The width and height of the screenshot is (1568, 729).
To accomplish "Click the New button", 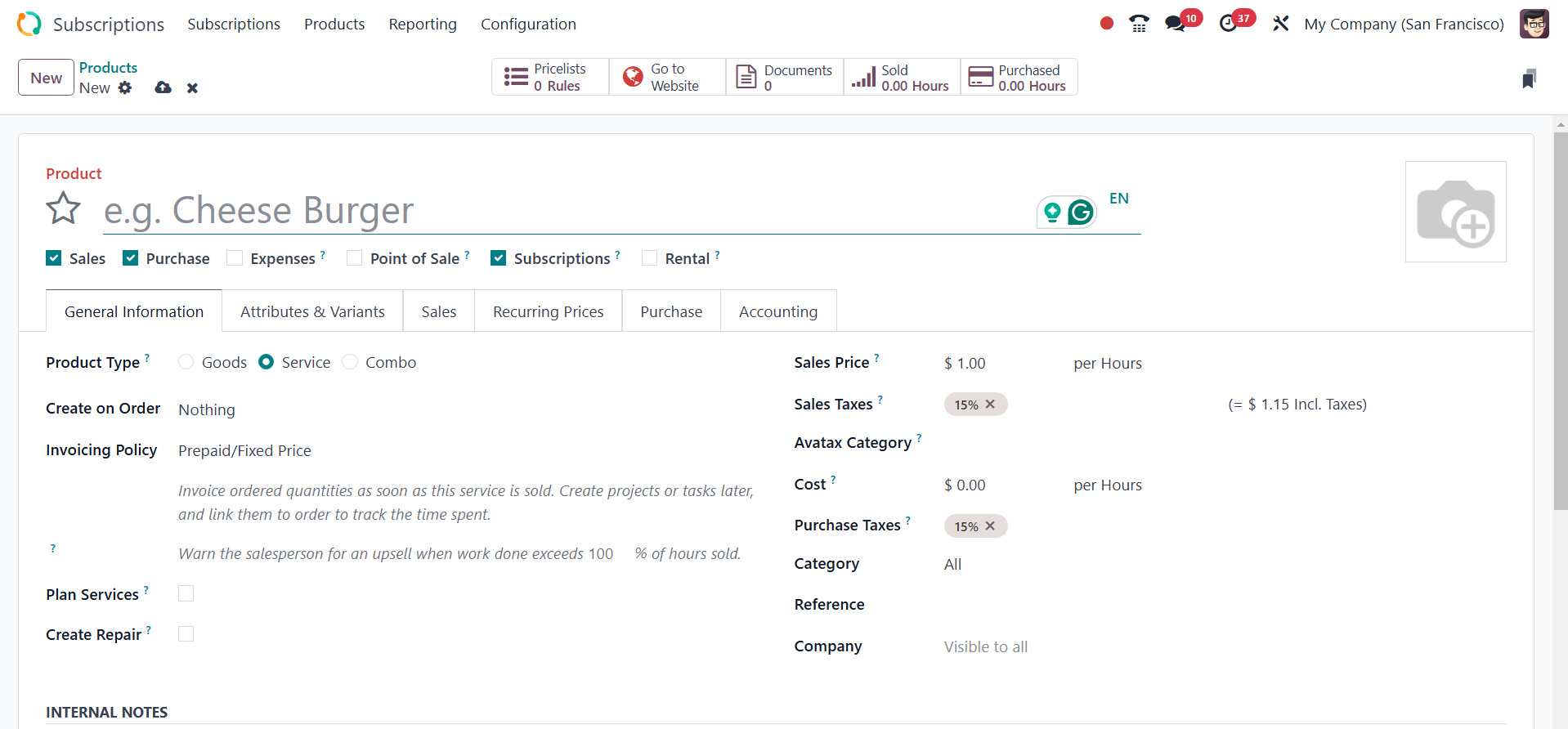I will click(46, 78).
